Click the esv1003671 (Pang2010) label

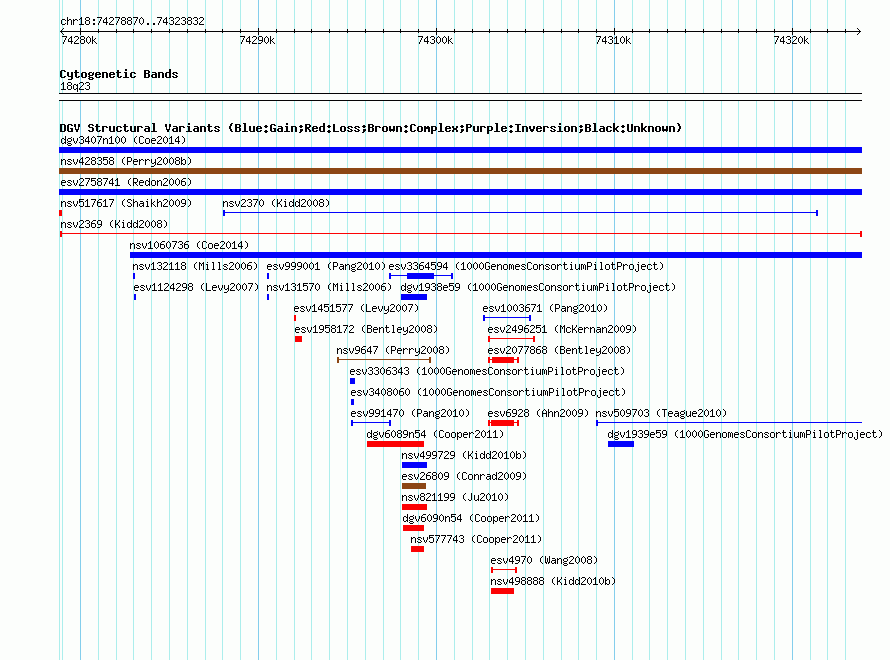point(545,308)
